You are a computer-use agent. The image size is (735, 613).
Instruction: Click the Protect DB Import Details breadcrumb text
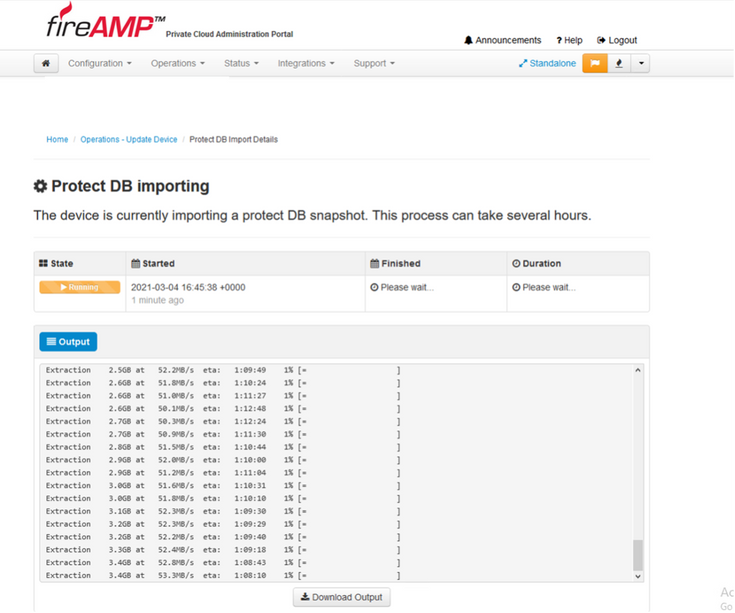coord(233,140)
